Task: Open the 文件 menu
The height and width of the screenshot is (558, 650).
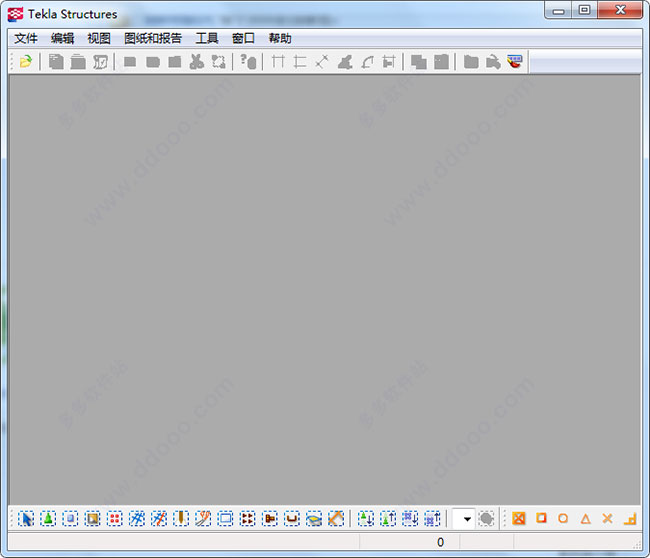Action: (x=26, y=39)
